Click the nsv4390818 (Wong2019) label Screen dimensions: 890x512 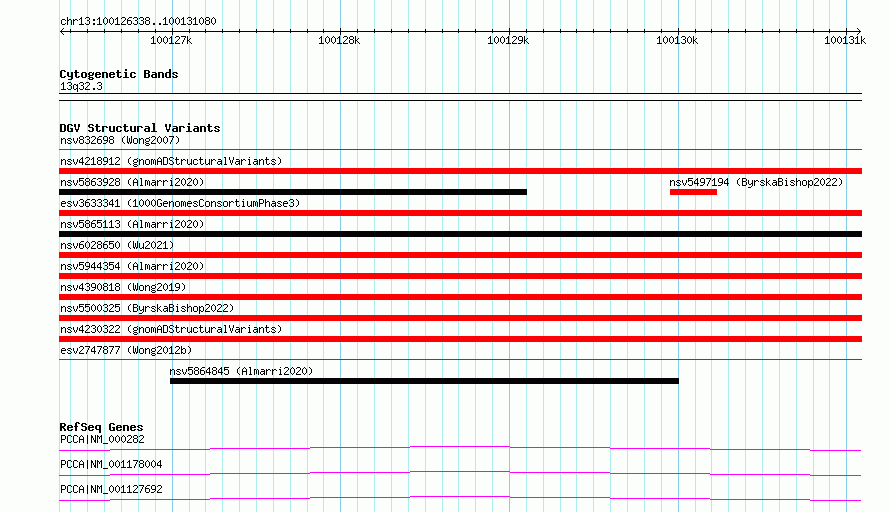point(123,287)
